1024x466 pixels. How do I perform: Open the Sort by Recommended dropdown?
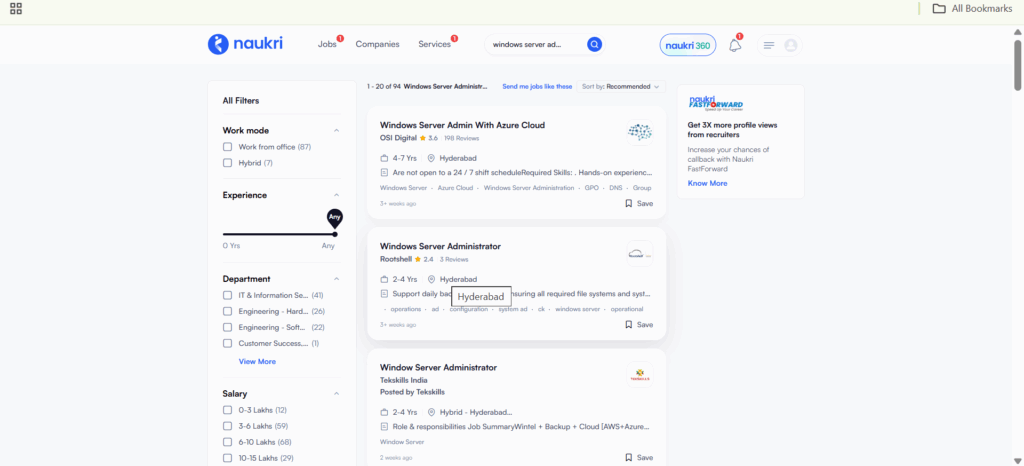point(620,87)
